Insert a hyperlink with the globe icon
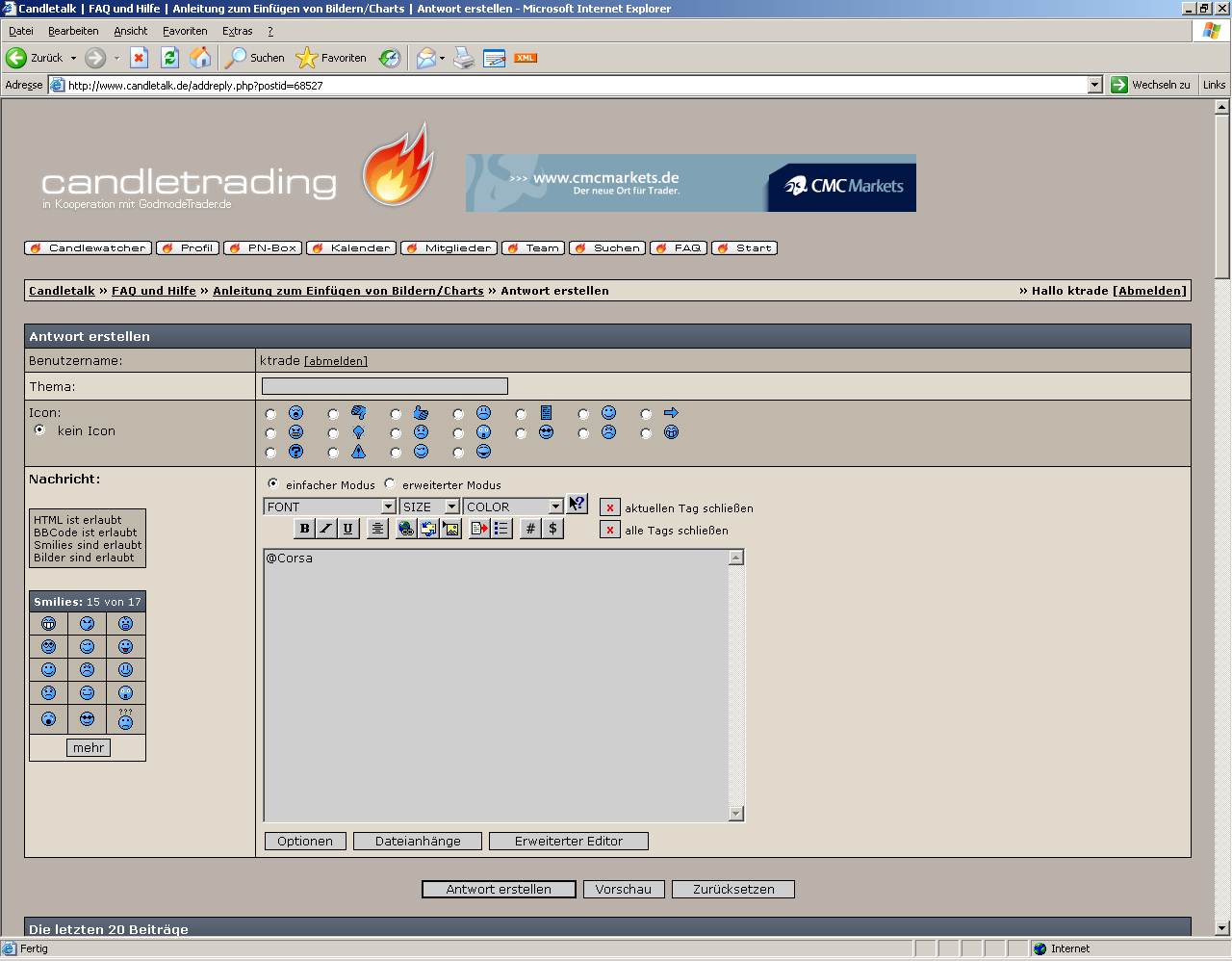Screen dimensions: 1232x961 (406, 529)
